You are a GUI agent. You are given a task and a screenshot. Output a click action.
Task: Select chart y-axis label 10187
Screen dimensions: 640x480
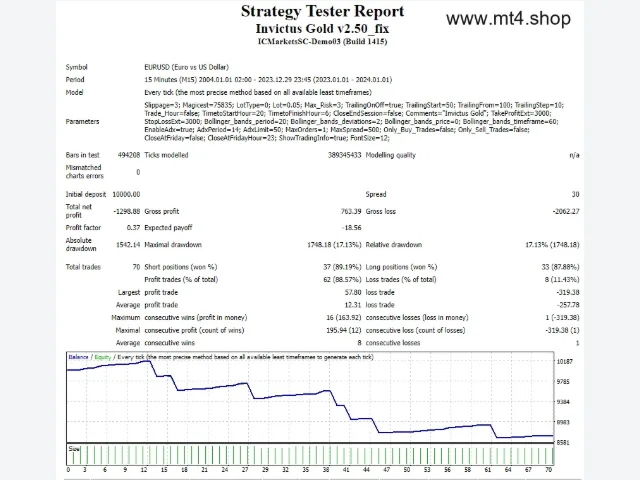click(x=565, y=362)
